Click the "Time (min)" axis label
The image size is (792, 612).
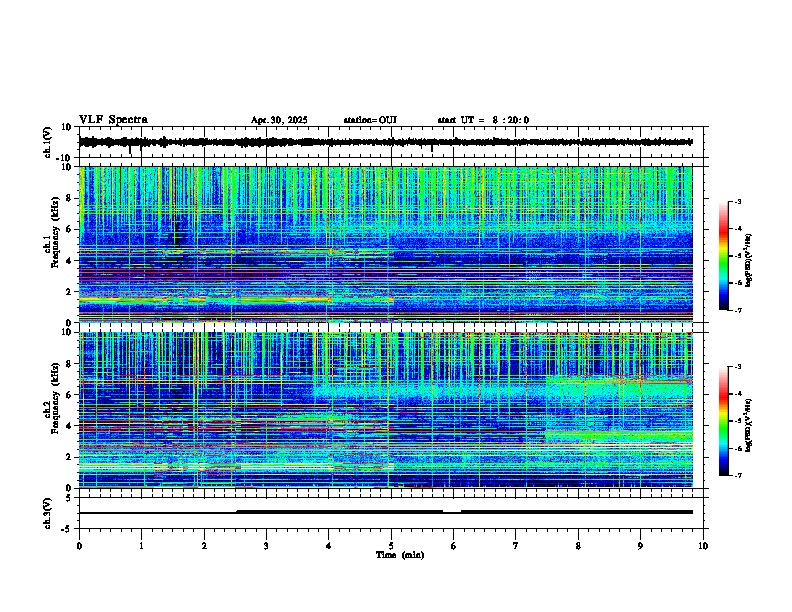pyautogui.click(x=400, y=555)
